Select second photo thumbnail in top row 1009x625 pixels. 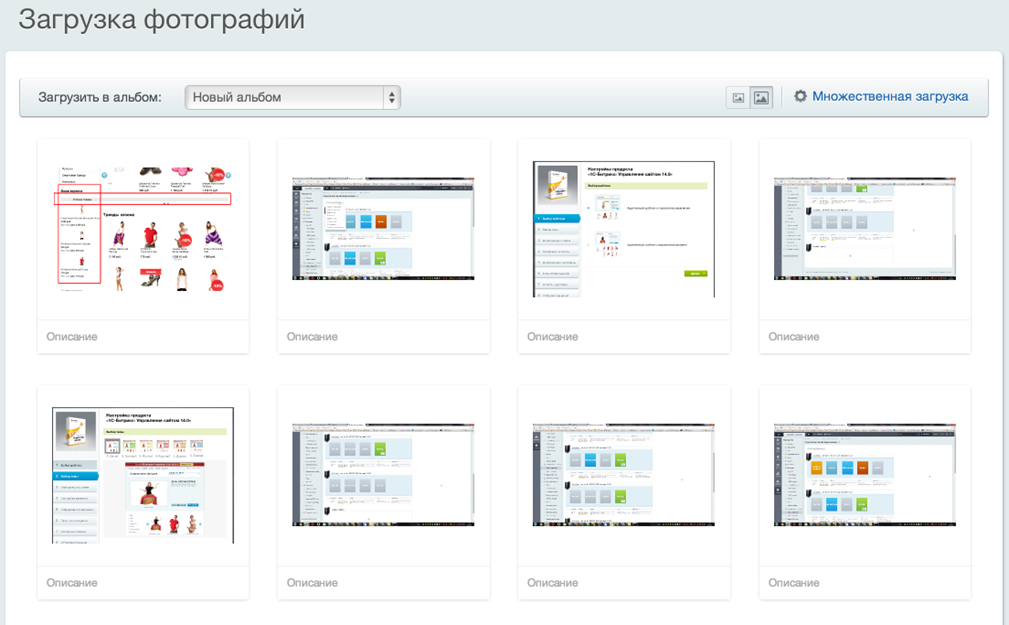pos(384,228)
